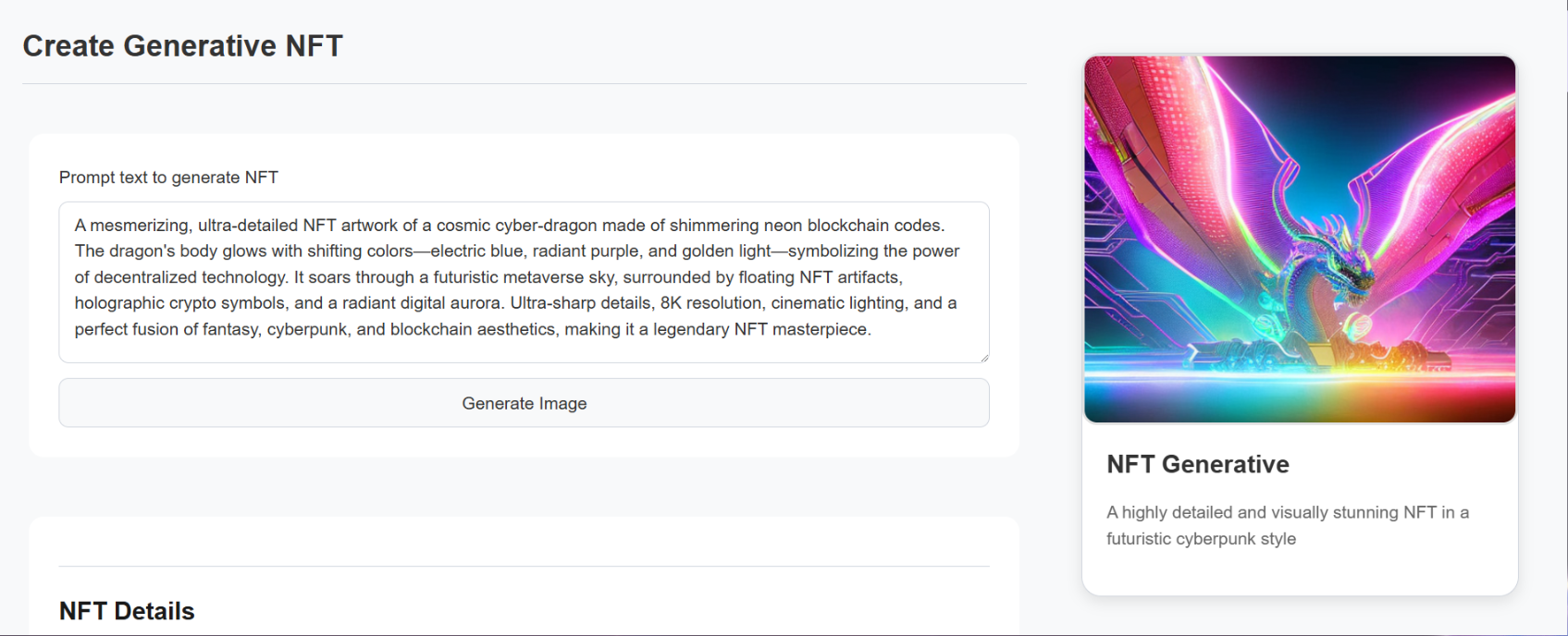This screenshot has height=636, width=1568.
Task: Click the dragon's head in the preview
Action: point(1352,279)
